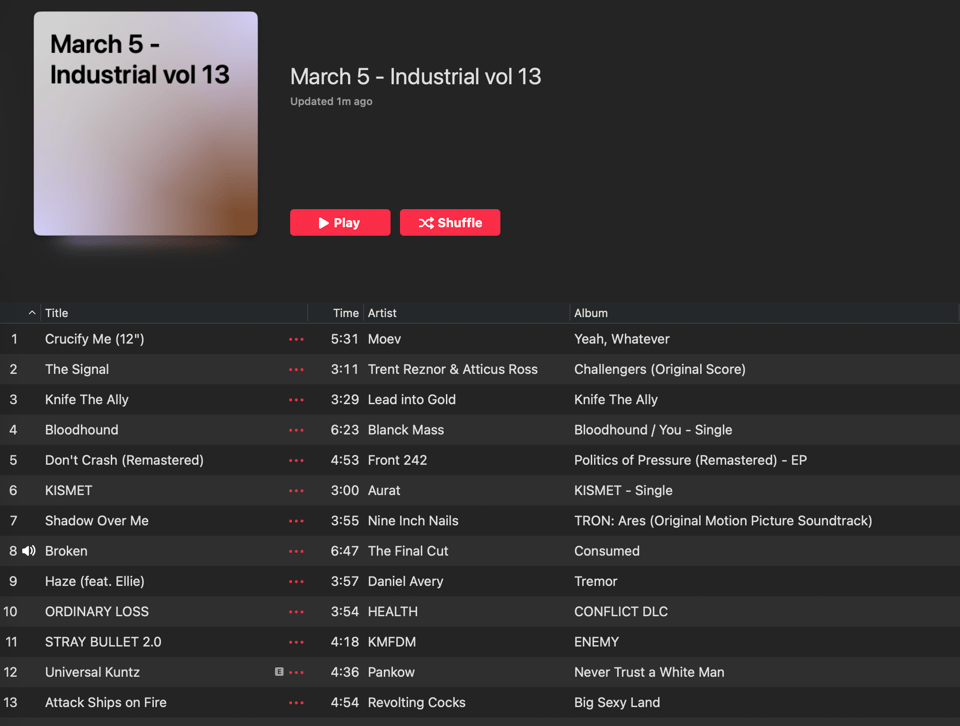Open more options for KISMET track
The height and width of the screenshot is (726, 960).
pos(296,491)
